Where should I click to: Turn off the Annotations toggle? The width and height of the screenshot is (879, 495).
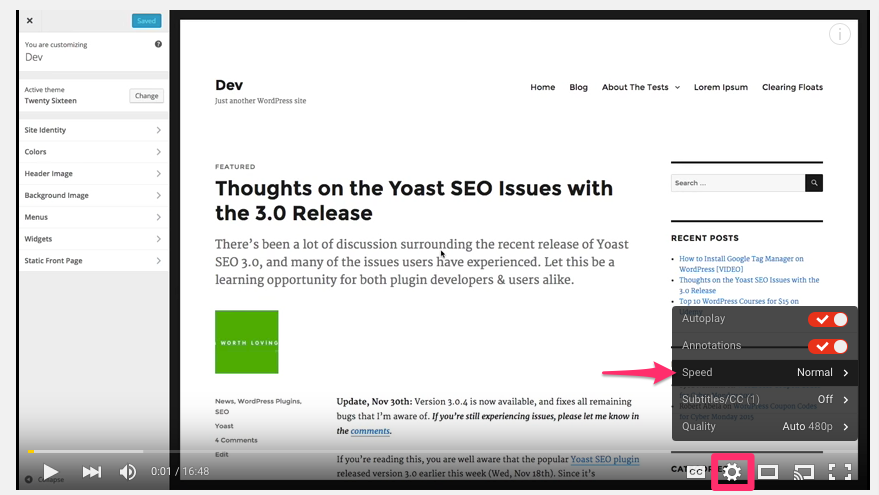point(827,346)
